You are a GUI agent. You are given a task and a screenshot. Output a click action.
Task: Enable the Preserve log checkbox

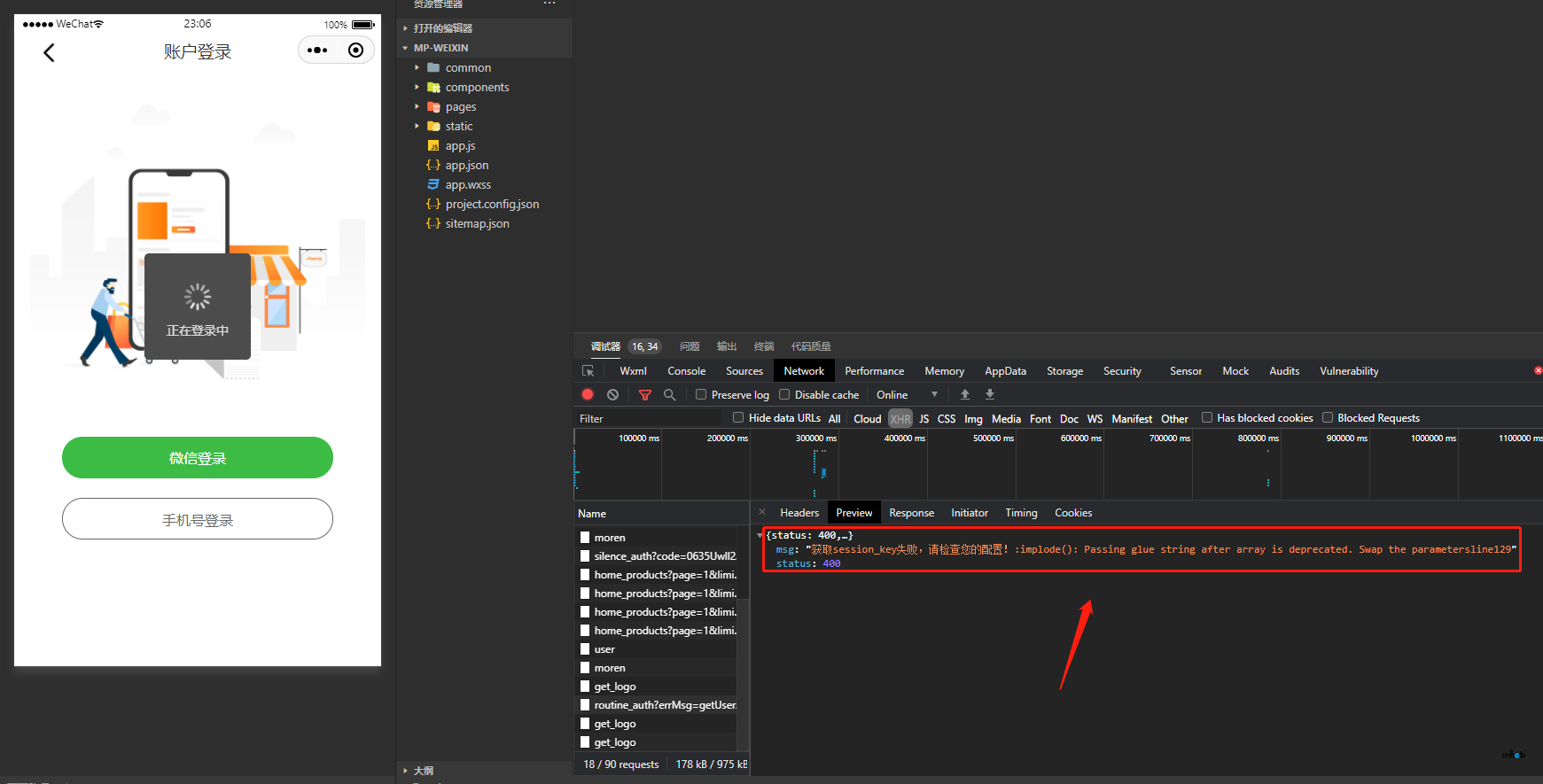[x=701, y=394]
